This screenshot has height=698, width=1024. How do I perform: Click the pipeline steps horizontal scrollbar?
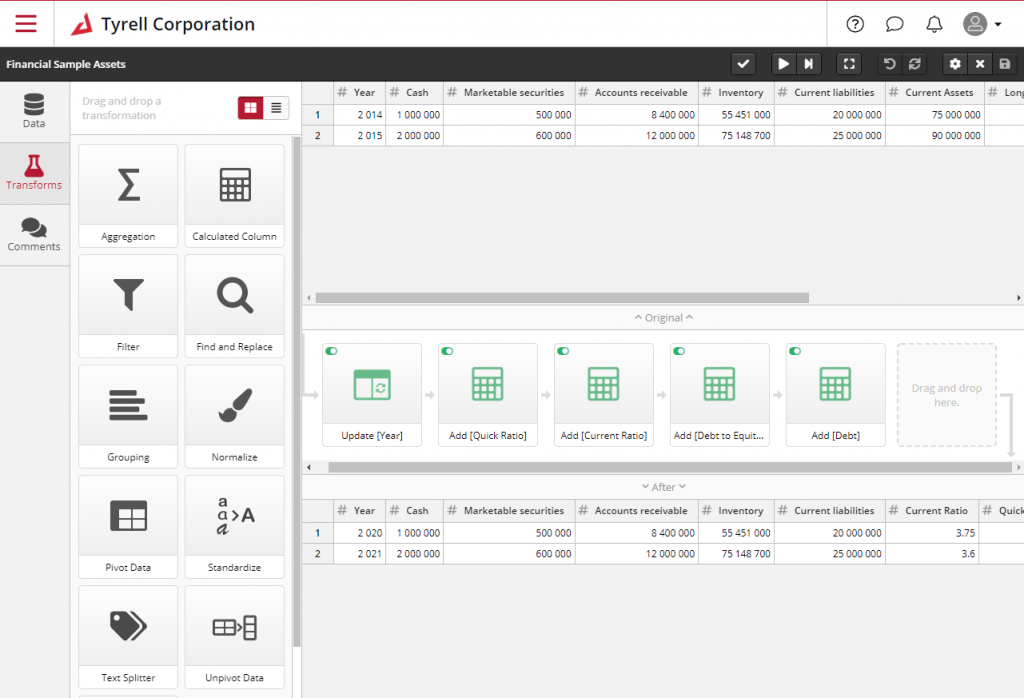[x=670, y=467]
